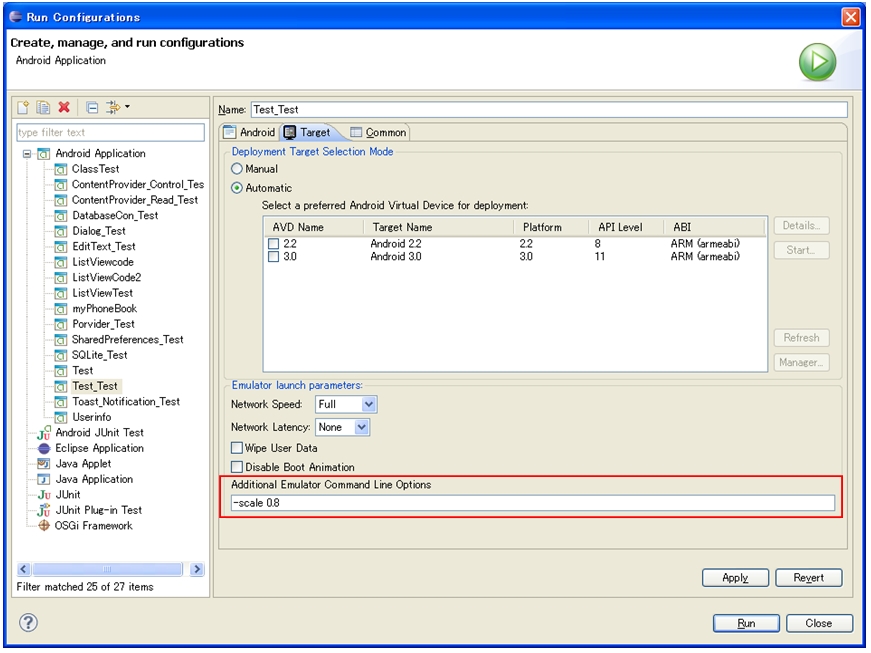The width and height of the screenshot is (871, 653).
Task: Switch to the Common tab
Action: [x=378, y=132]
